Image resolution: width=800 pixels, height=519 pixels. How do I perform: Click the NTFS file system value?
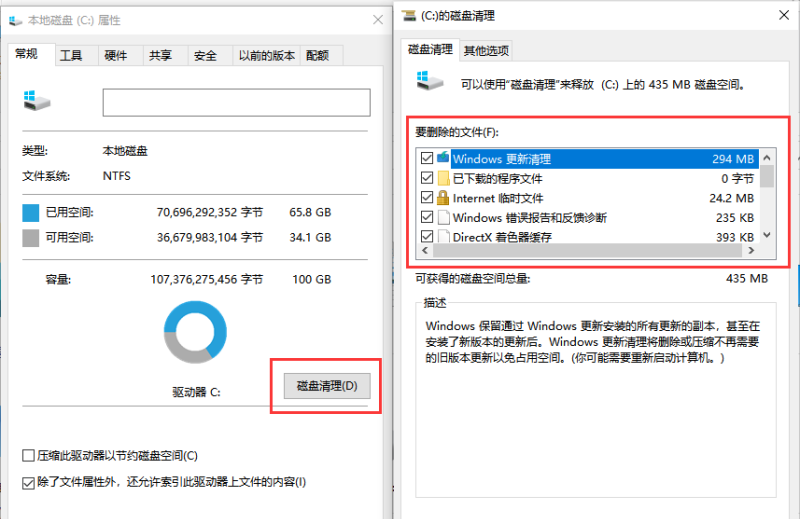click(117, 176)
